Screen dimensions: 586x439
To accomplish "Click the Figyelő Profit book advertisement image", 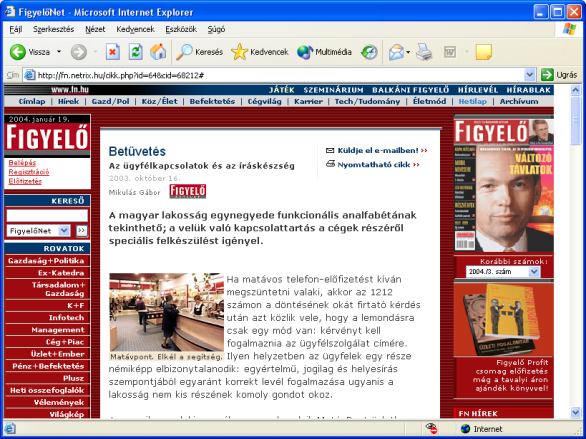I will click(503, 319).
